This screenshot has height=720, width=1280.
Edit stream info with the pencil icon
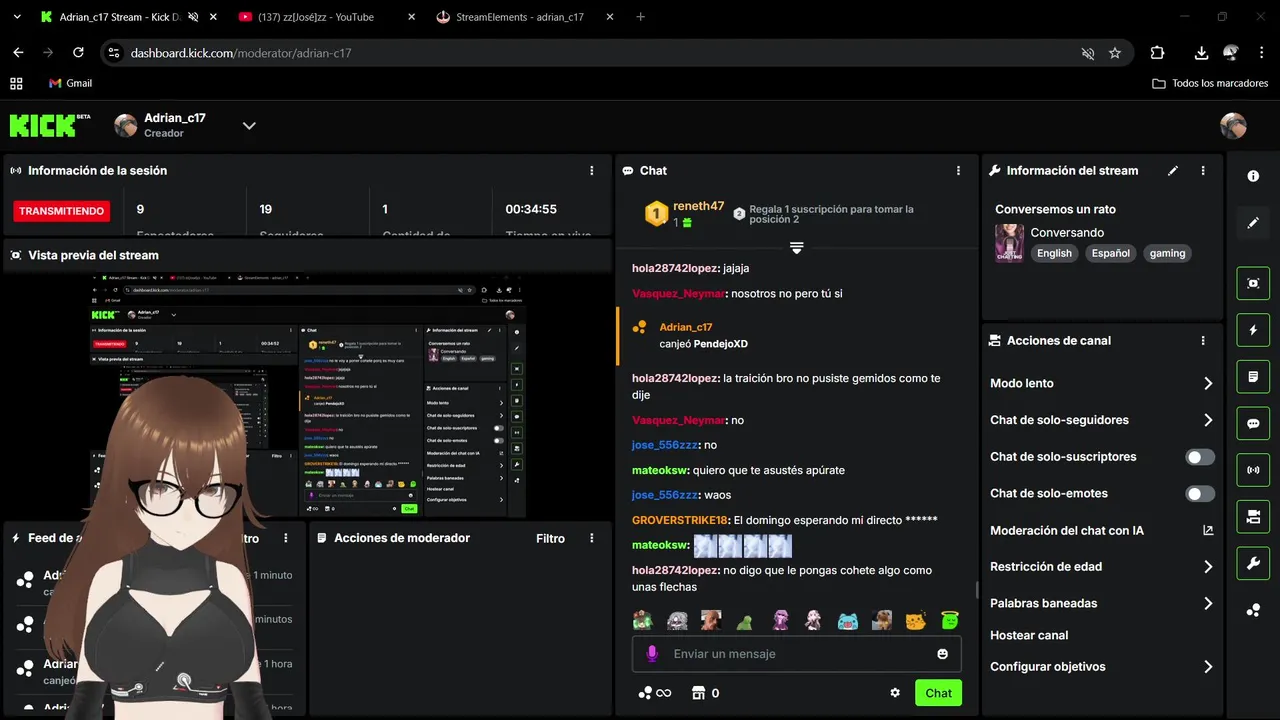[1173, 171]
